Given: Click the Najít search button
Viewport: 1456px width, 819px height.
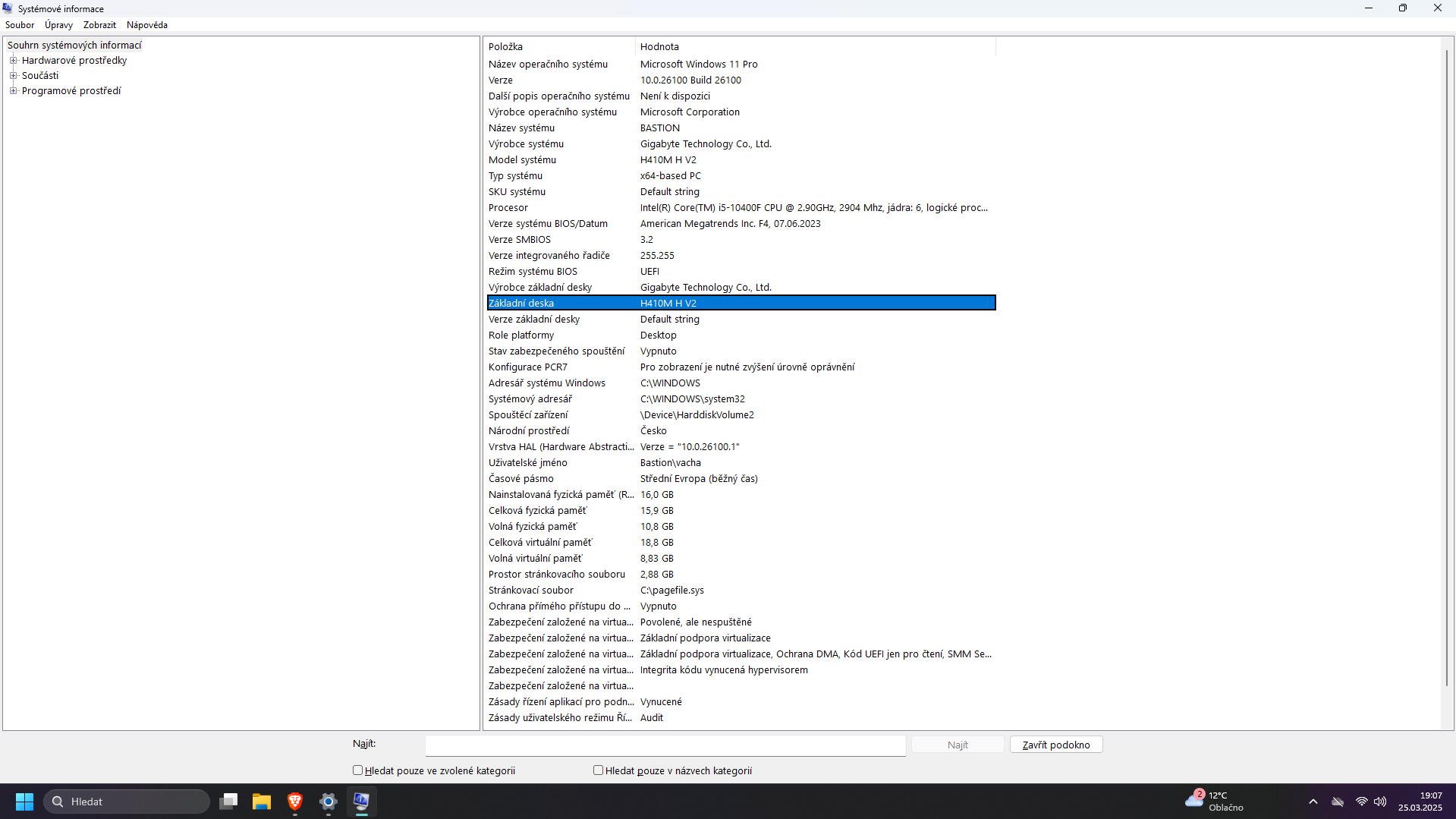Looking at the screenshot, I should (958, 745).
